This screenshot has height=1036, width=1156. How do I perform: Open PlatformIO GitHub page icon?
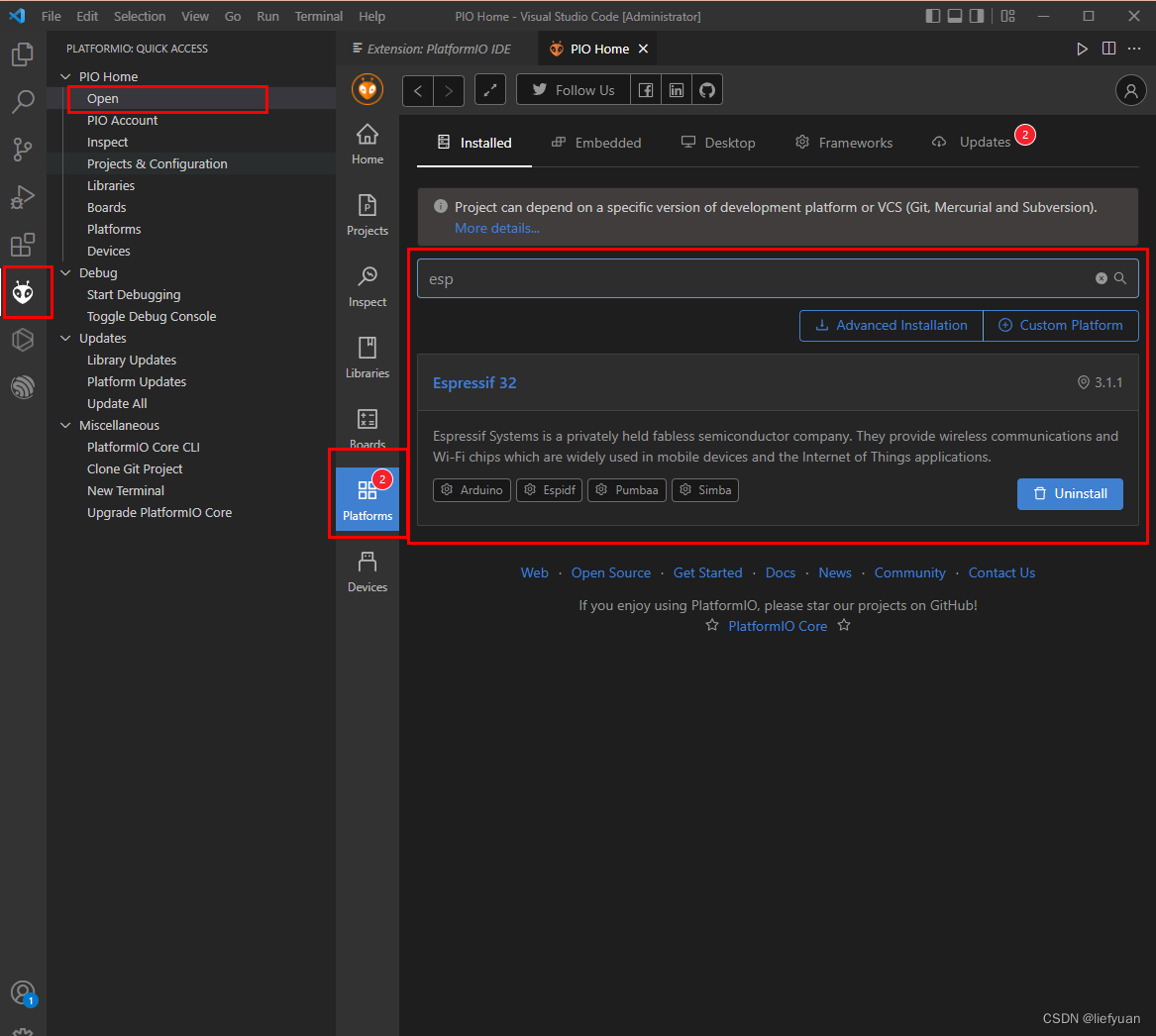click(707, 90)
